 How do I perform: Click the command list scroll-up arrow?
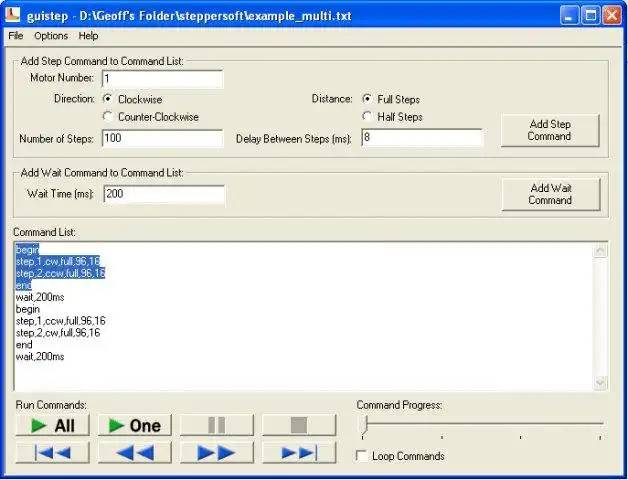[600, 251]
